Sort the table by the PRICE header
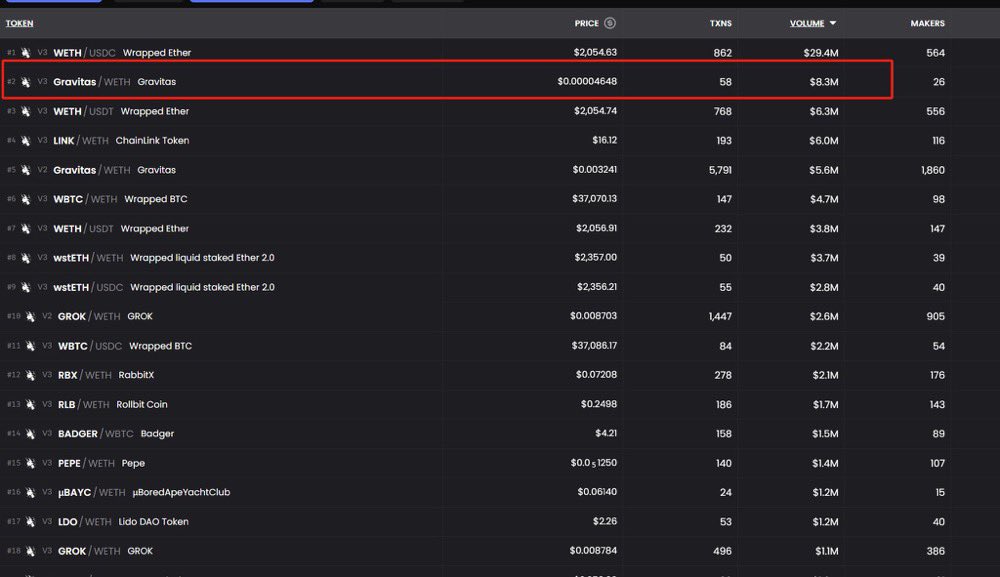The image size is (1000, 577). (x=586, y=24)
